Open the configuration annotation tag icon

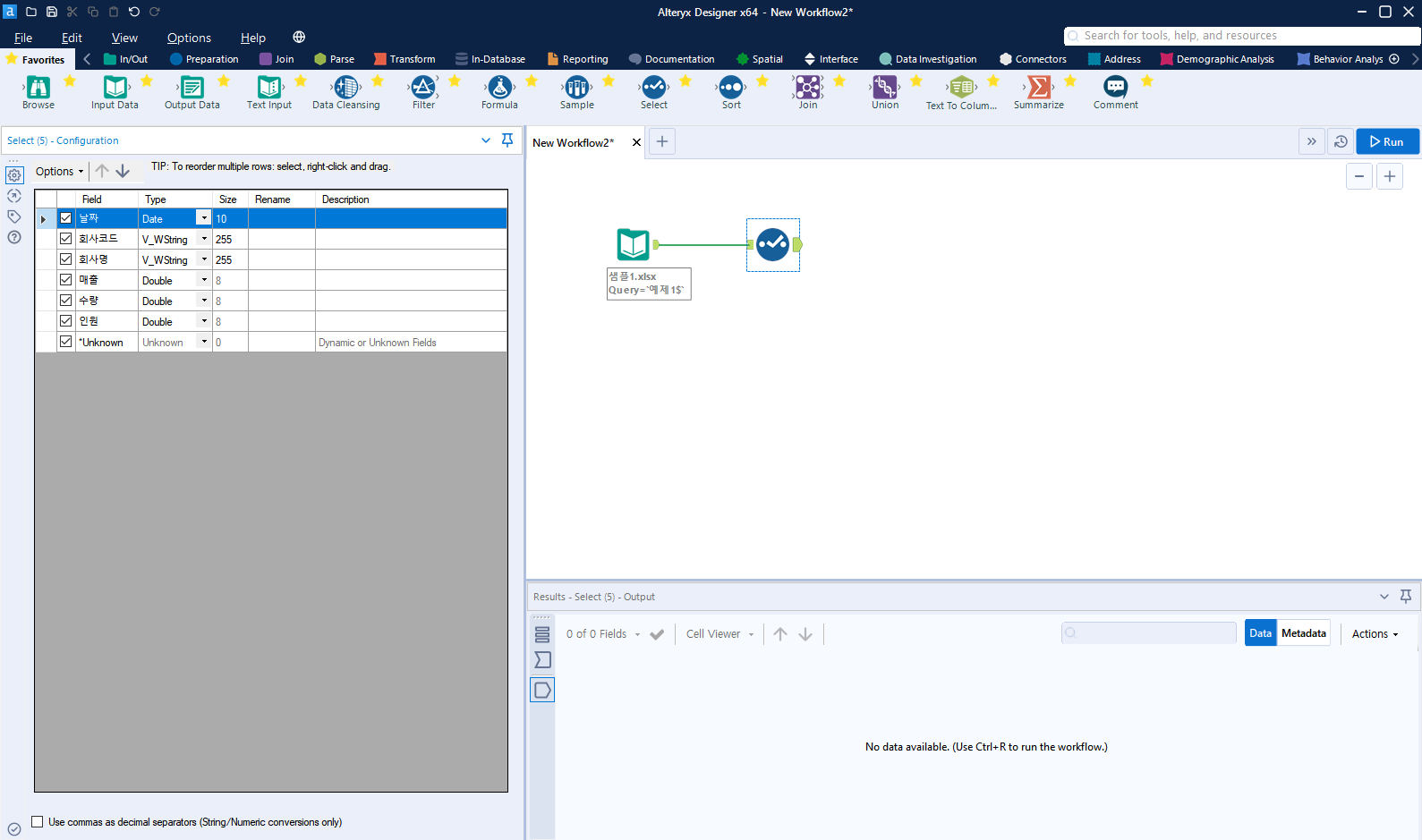click(x=14, y=216)
